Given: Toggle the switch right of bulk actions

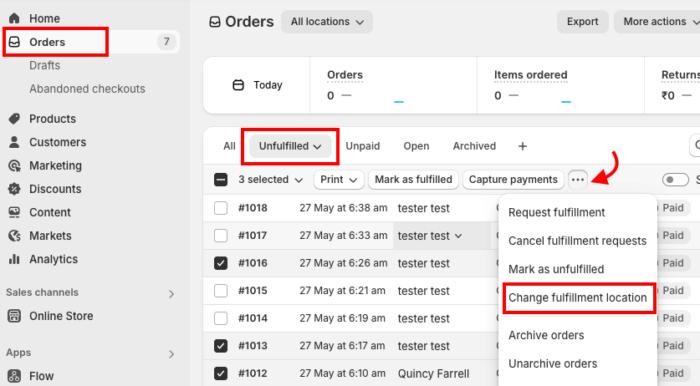Looking at the screenshot, I should pos(675,180).
